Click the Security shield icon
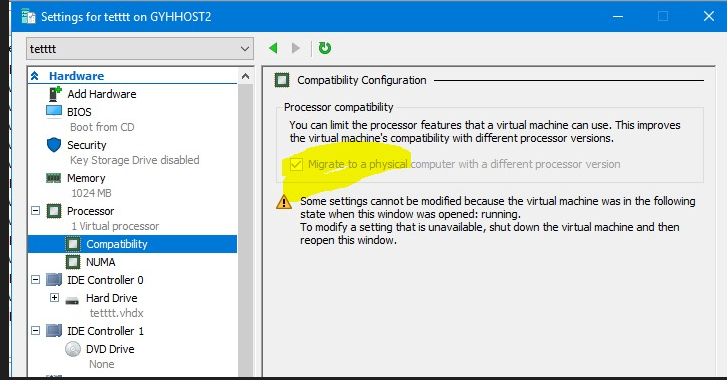 click(54, 145)
